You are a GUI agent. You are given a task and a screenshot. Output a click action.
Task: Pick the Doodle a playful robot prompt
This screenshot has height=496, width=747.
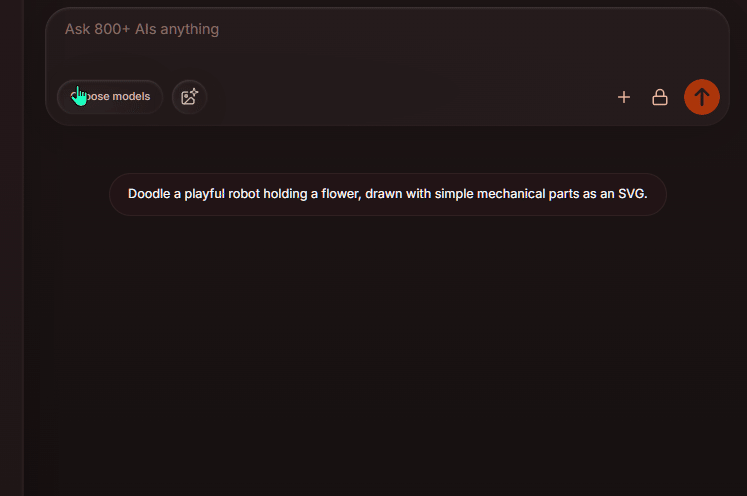pos(388,194)
